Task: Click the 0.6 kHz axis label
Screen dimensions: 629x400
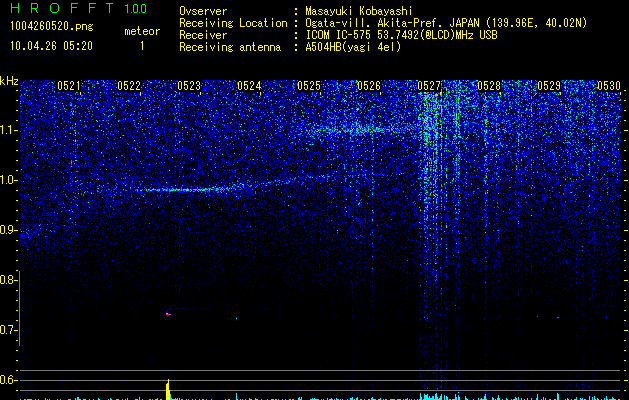Action: (x=8, y=380)
